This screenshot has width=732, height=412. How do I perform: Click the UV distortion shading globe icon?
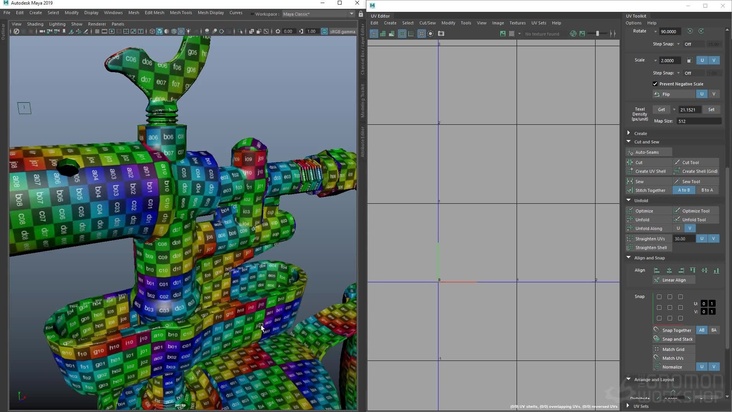pyautogui.click(x=573, y=34)
